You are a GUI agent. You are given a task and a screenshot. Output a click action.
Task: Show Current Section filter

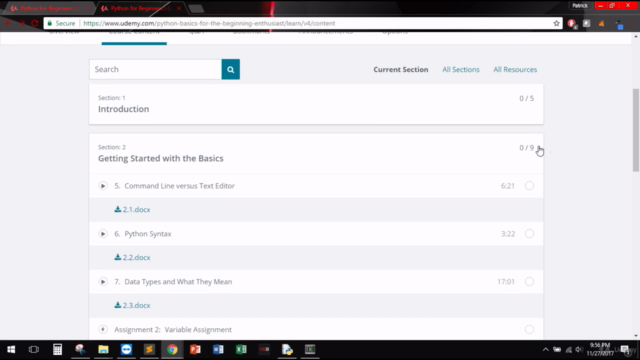click(401, 70)
